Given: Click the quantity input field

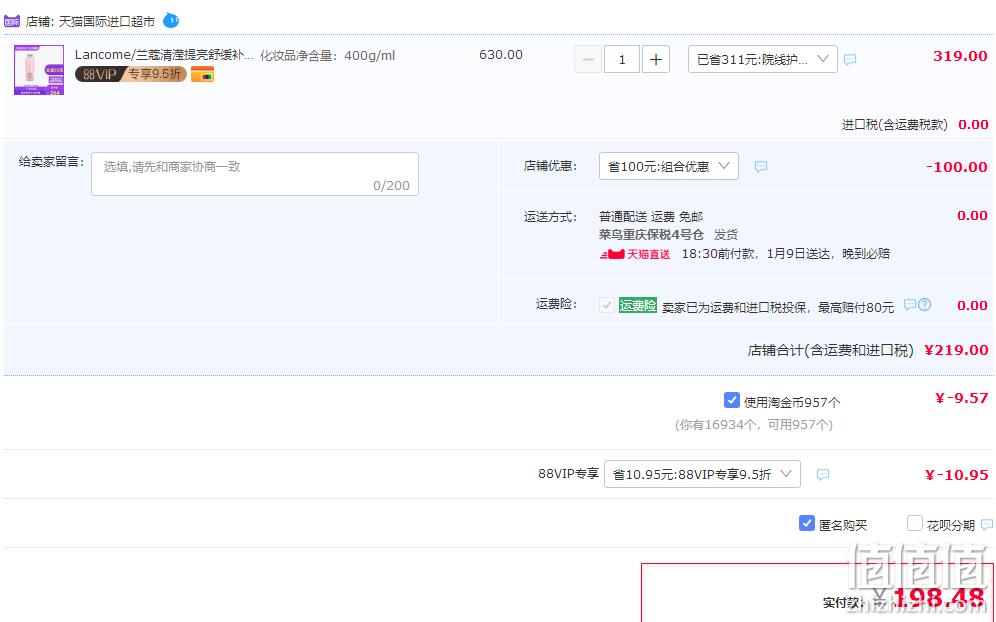Looking at the screenshot, I should pos(622,60).
